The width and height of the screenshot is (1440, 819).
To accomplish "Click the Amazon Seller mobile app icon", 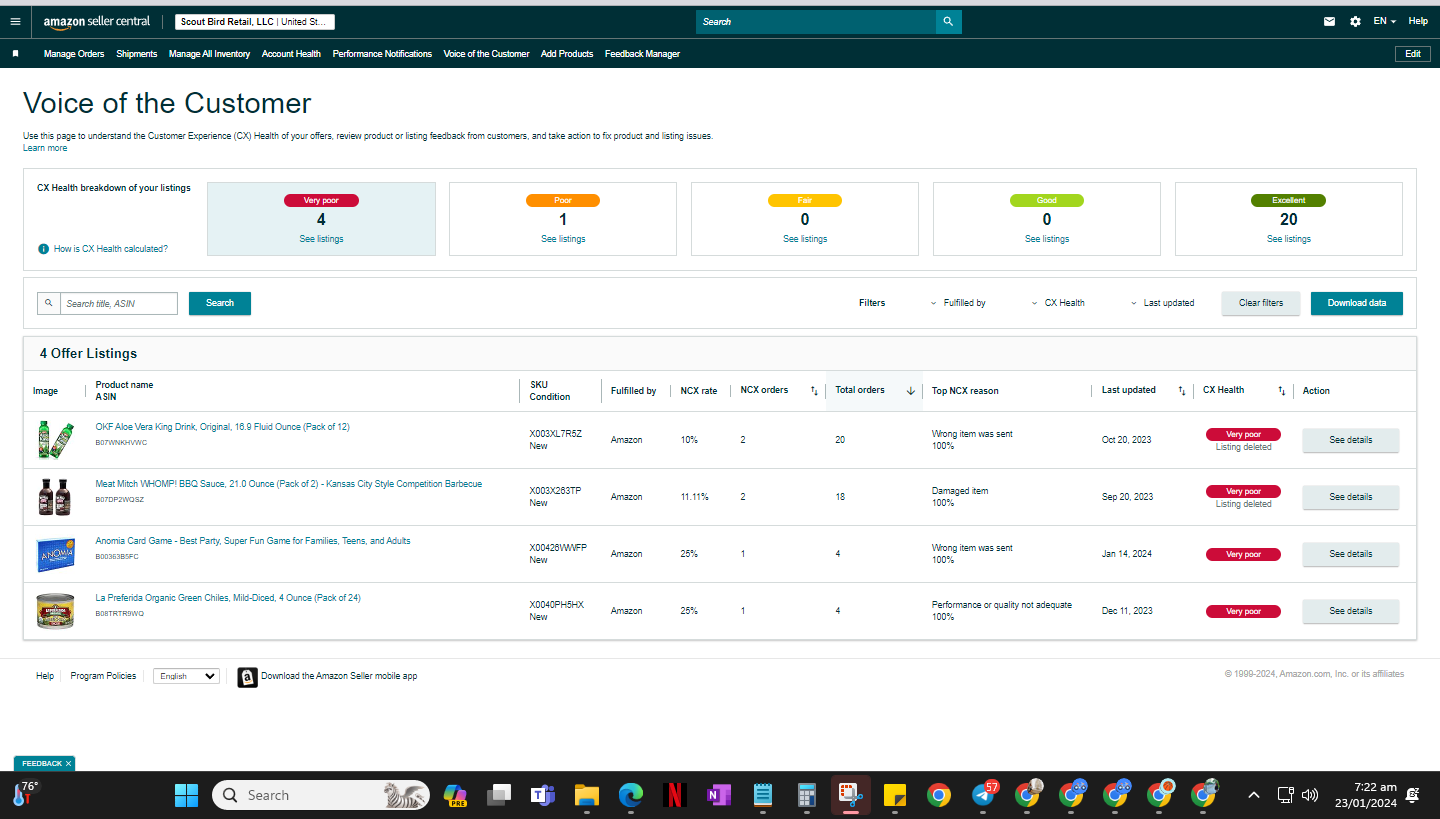I will [247, 677].
